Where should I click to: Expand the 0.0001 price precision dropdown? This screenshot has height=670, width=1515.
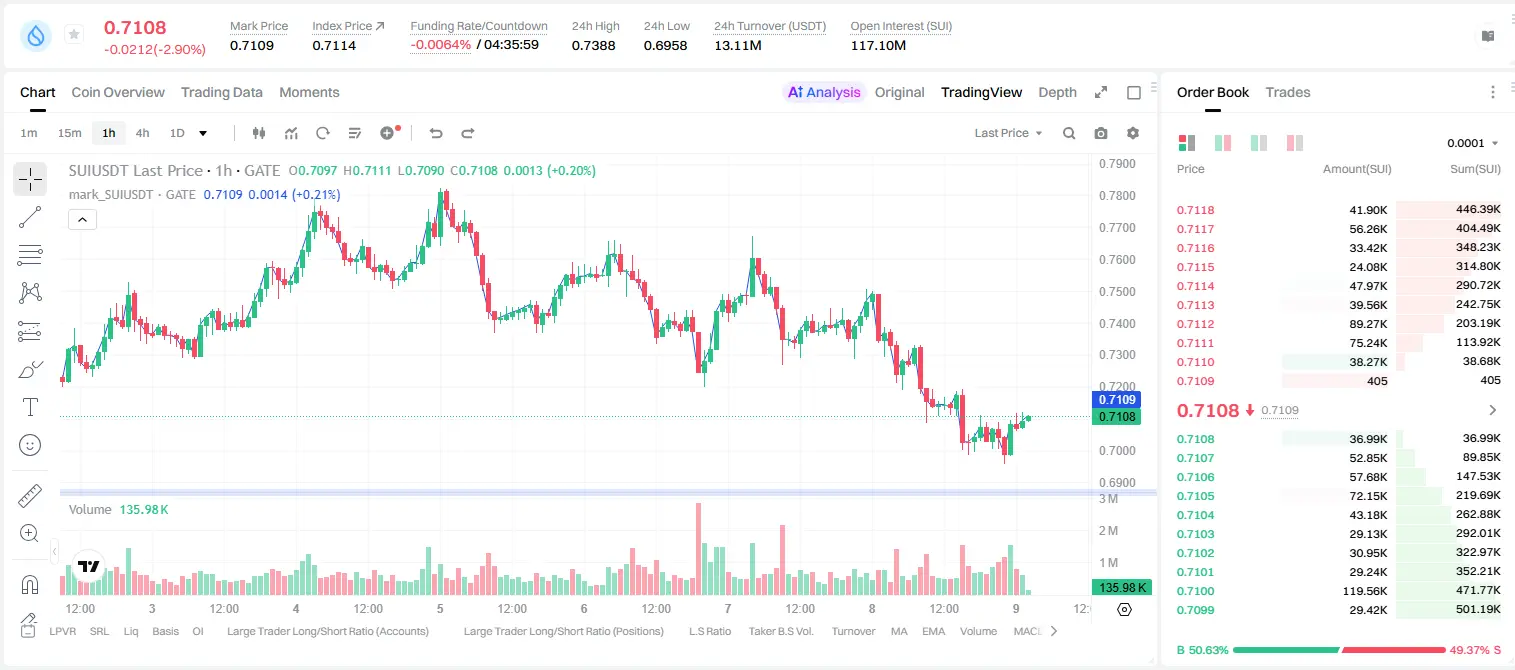click(1472, 143)
